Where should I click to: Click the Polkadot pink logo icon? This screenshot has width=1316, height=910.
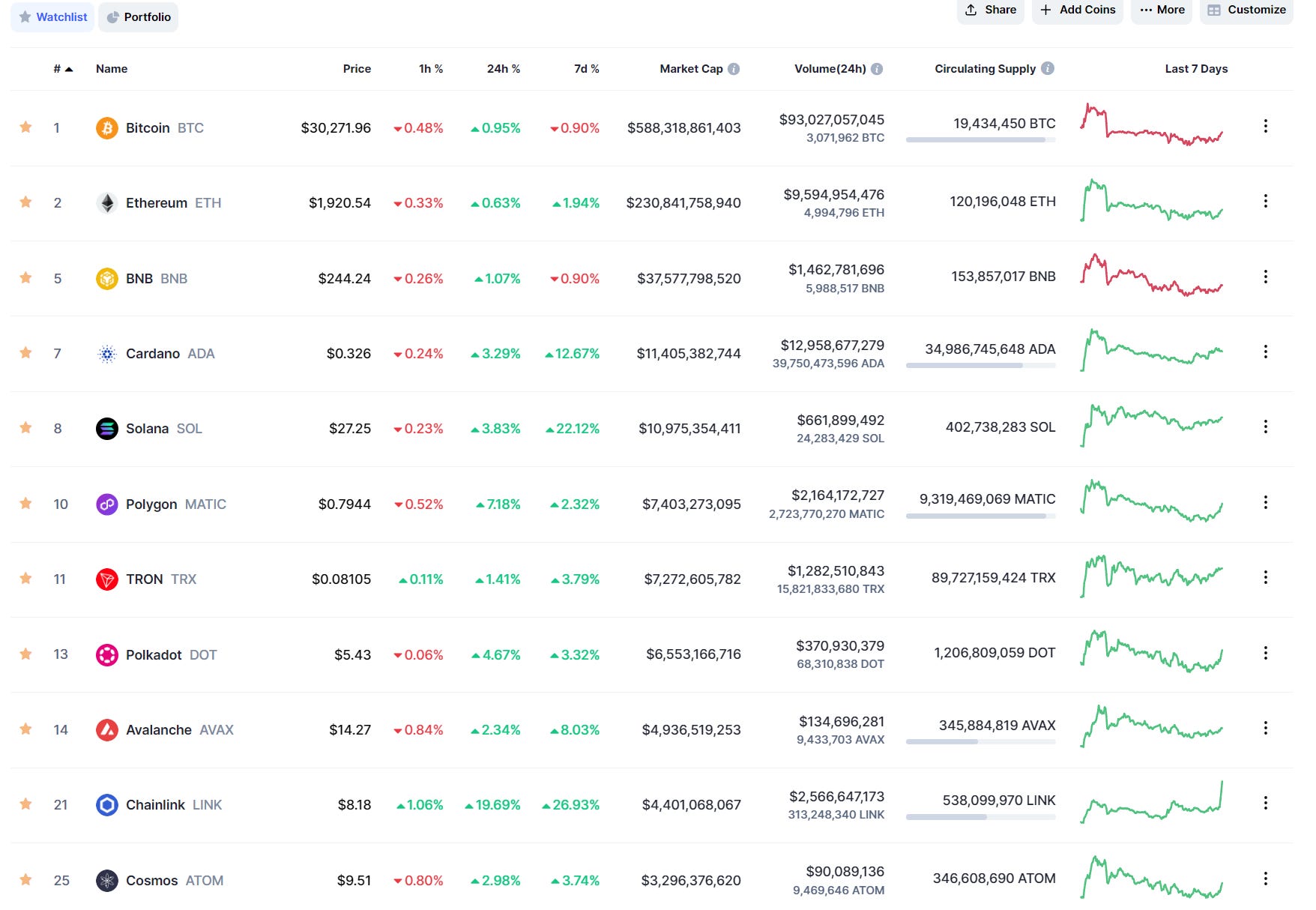[x=107, y=655]
